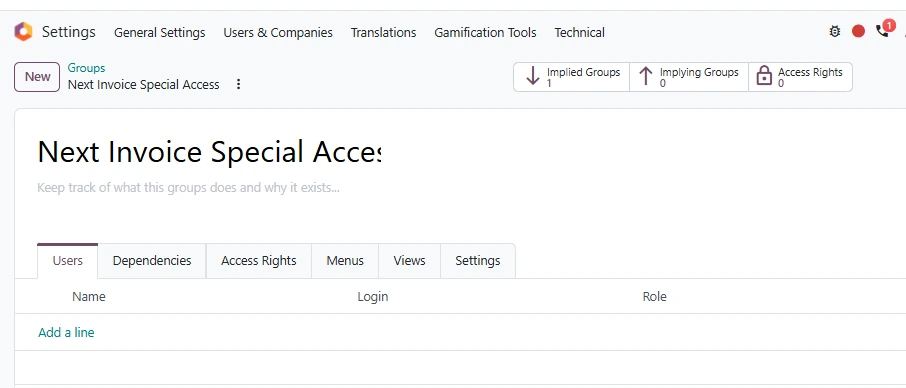
Task: Open Gamification Tools menu
Action: click(485, 32)
